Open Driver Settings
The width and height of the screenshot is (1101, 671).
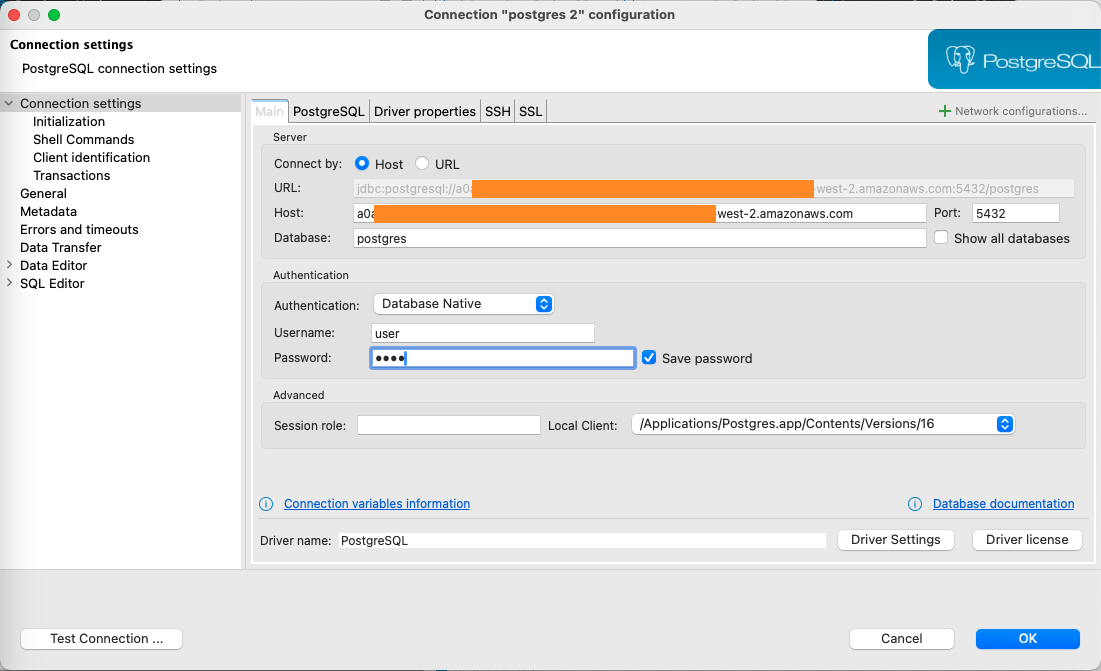895,540
